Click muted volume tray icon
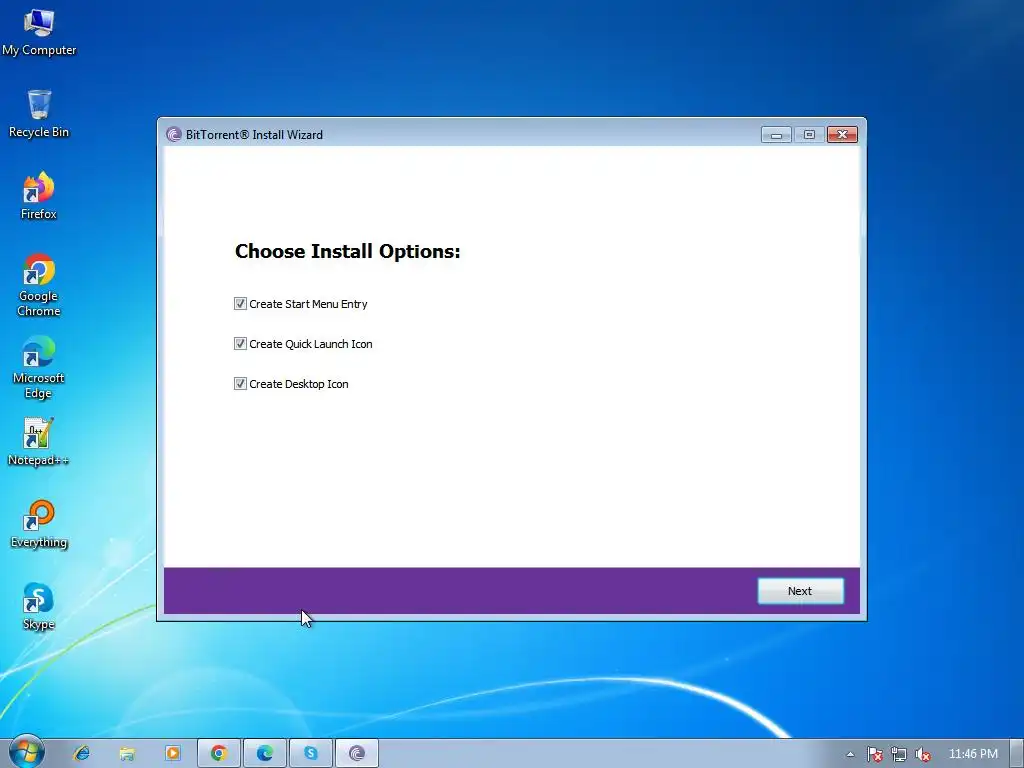 (923, 754)
